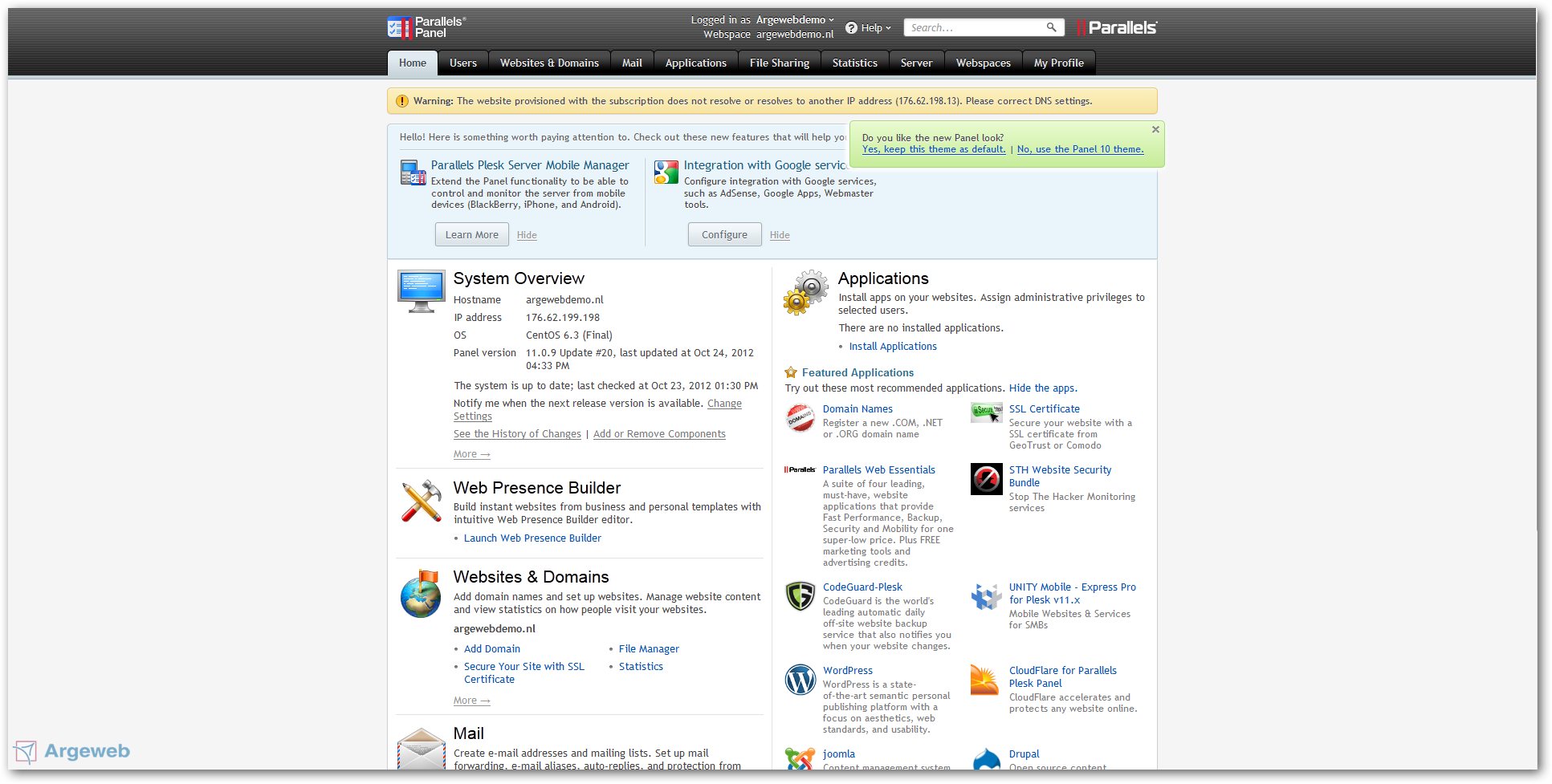The width and height of the screenshot is (1552, 784).
Task: Click Install Applications link
Action: pyautogui.click(x=893, y=347)
